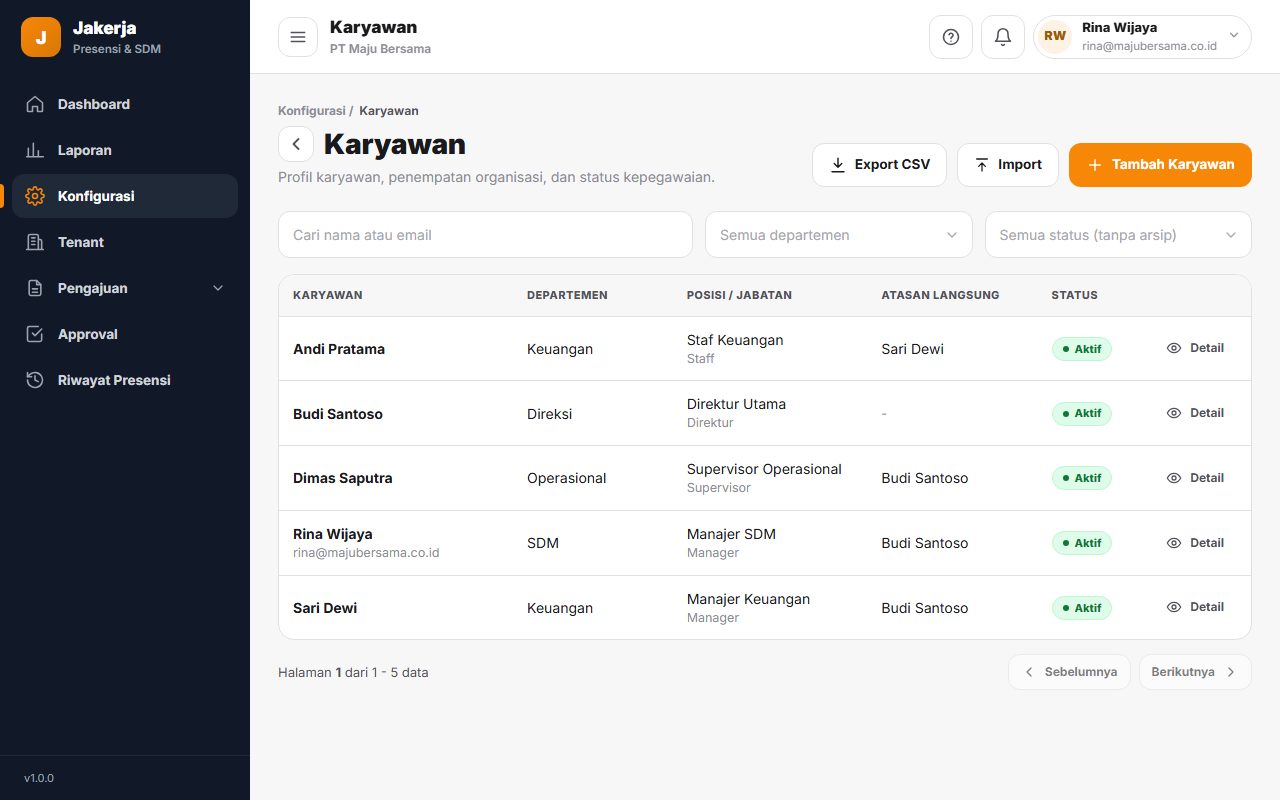Image resolution: width=1280 pixels, height=800 pixels.
Task: Go to the Laporan menu item
Action: 125,150
